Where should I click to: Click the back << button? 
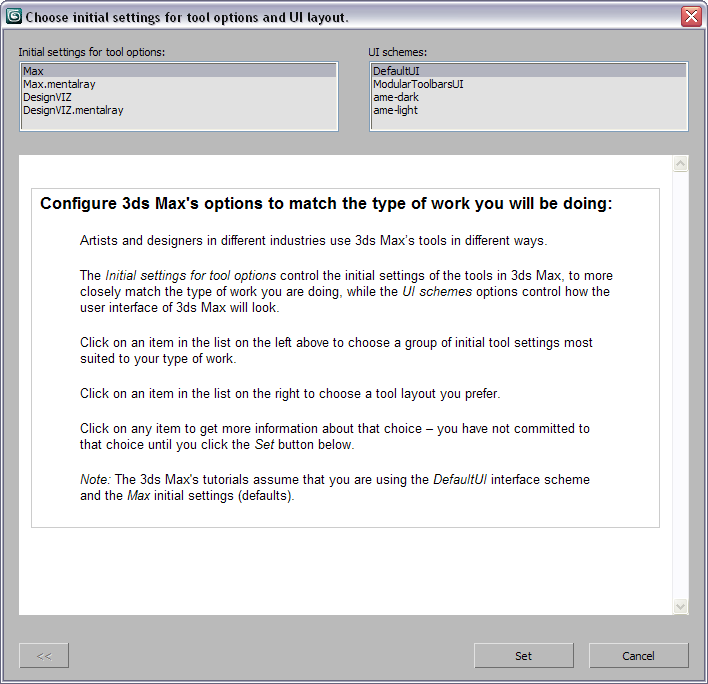pyautogui.click(x=44, y=656)
